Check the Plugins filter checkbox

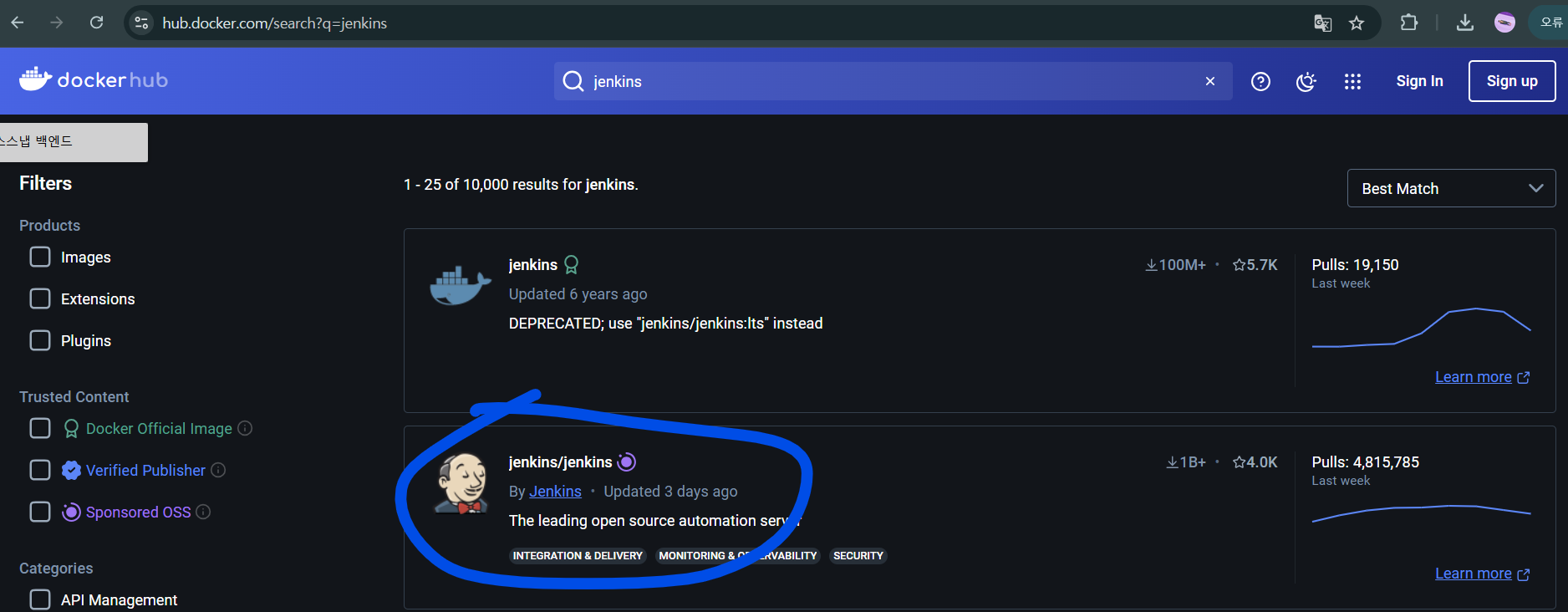[x=40, y=340]
